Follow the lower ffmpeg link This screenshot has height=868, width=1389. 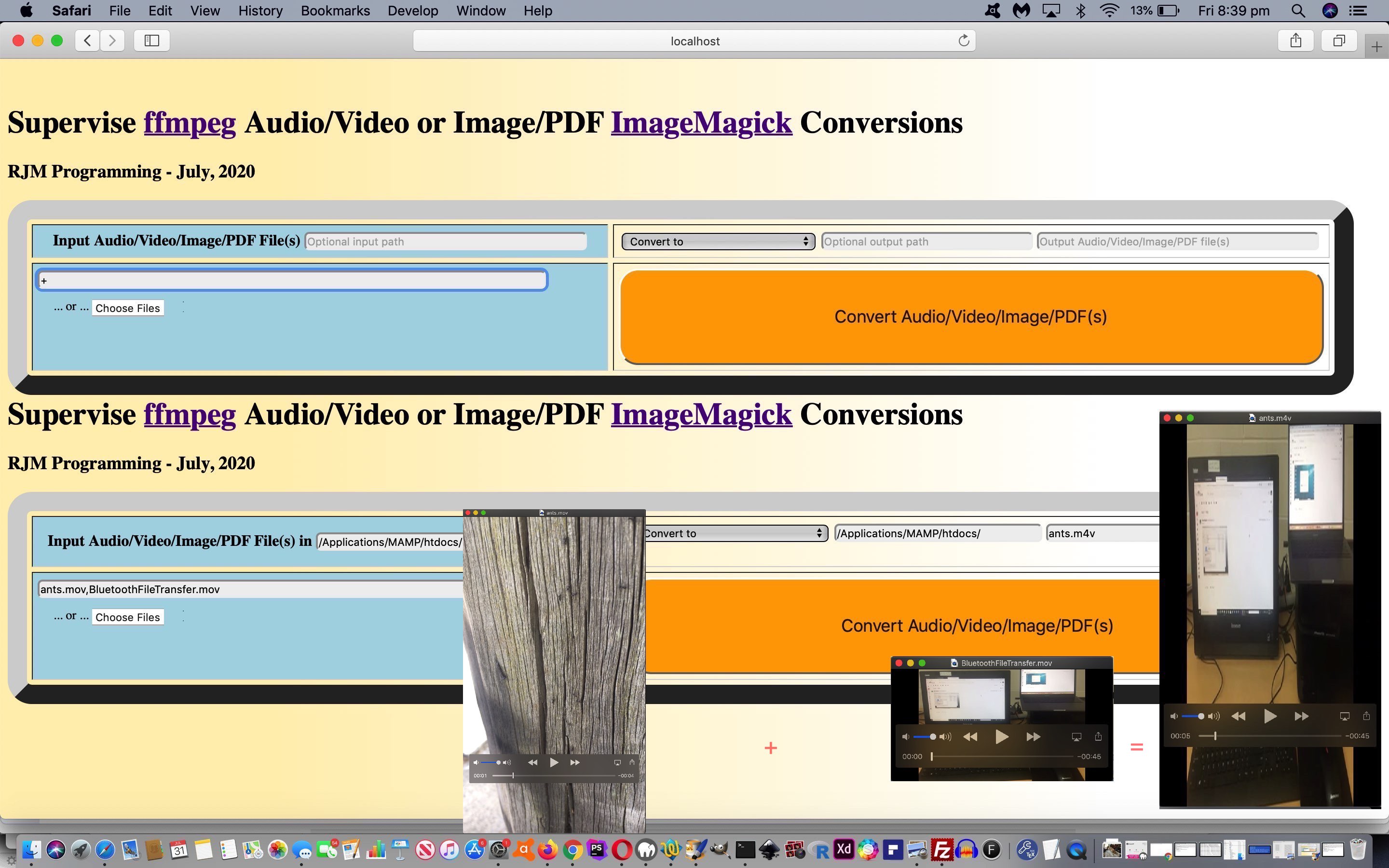pos(190,415)
